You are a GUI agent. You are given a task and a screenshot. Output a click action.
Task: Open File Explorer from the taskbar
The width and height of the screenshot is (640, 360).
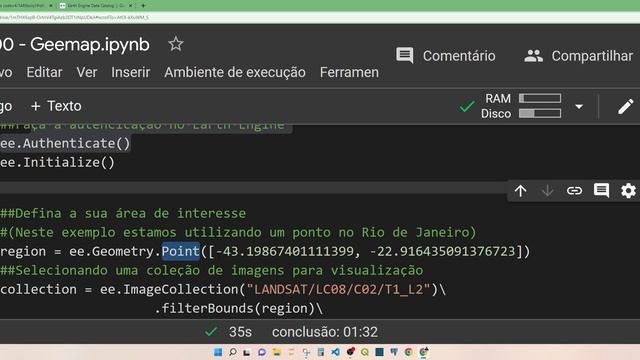(x=276, y=352)
